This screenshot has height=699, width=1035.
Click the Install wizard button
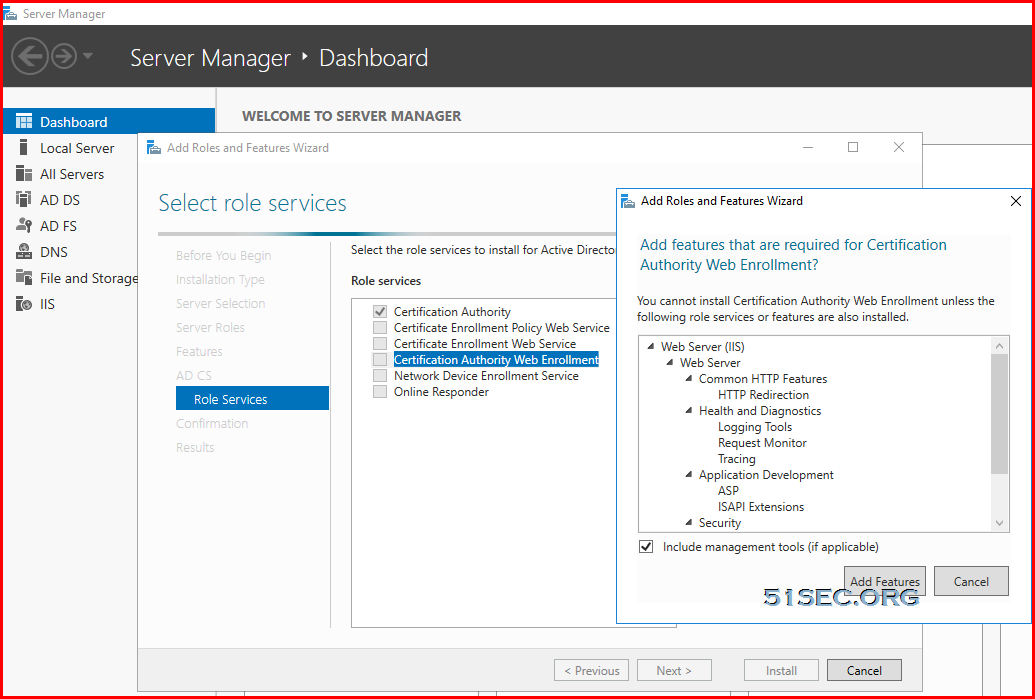tap(782, 670)
